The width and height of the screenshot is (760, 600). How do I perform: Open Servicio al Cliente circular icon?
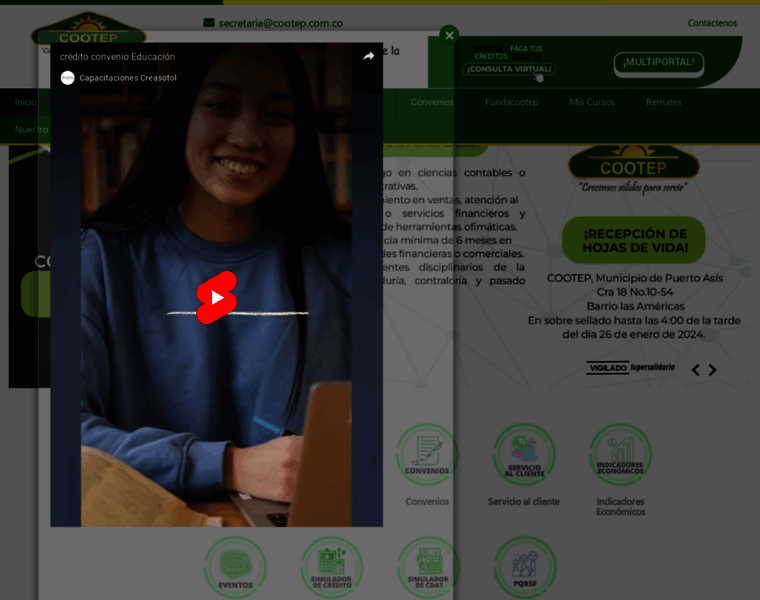(x=524, y=455)
